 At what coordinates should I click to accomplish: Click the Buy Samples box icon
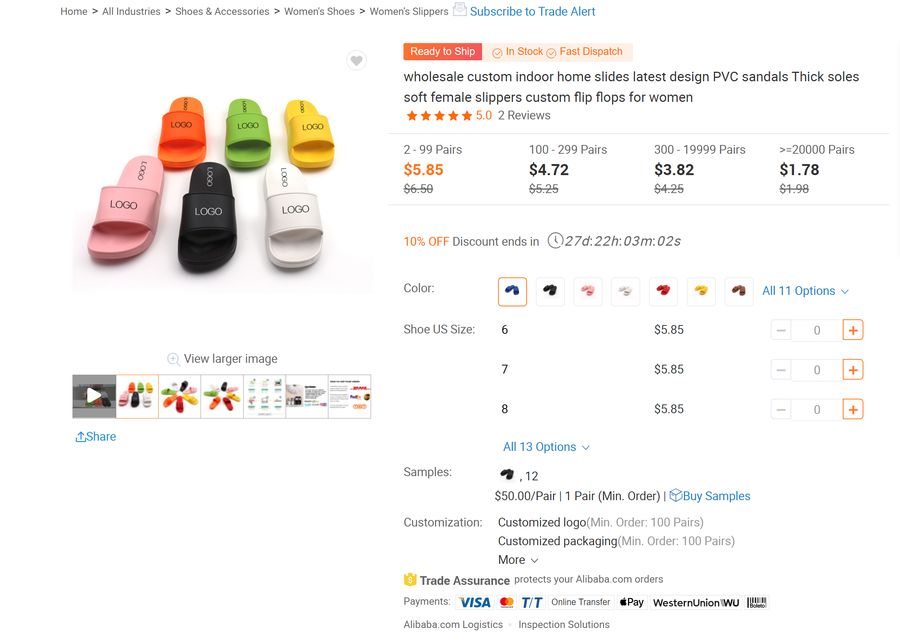pos(676,495)
